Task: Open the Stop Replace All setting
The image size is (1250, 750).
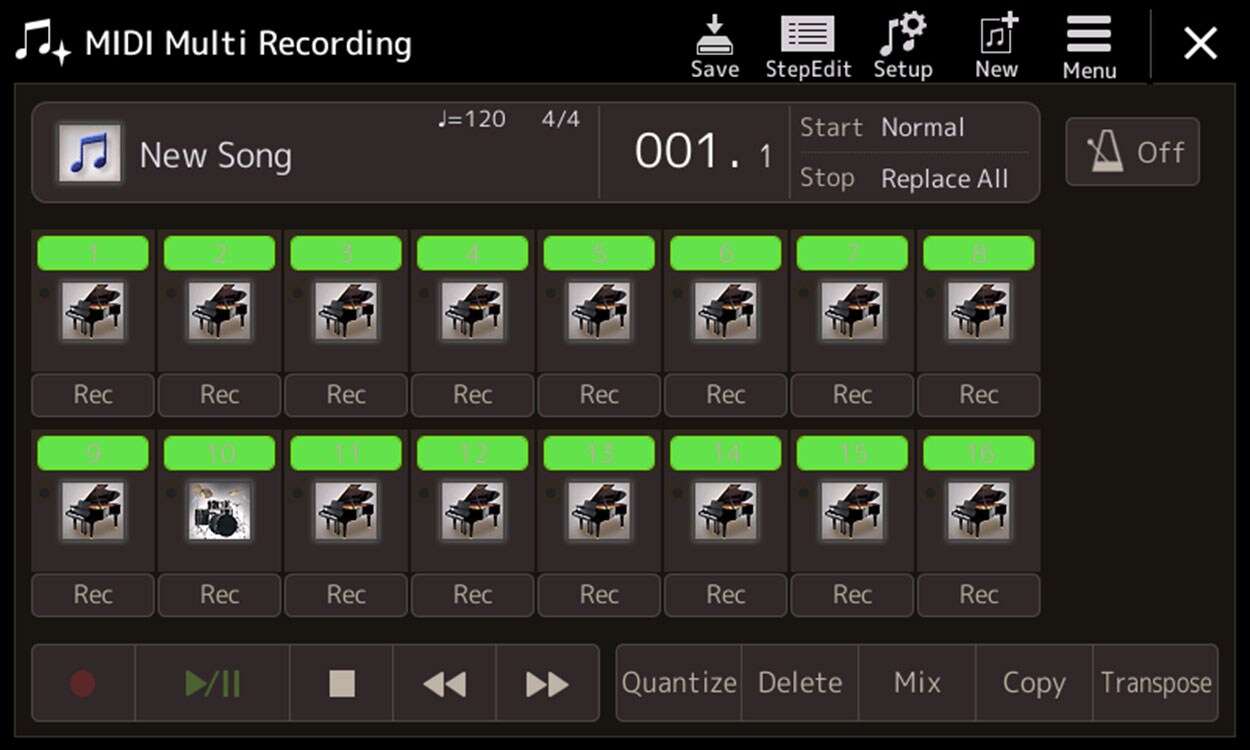Action: (x=914, y=179)
